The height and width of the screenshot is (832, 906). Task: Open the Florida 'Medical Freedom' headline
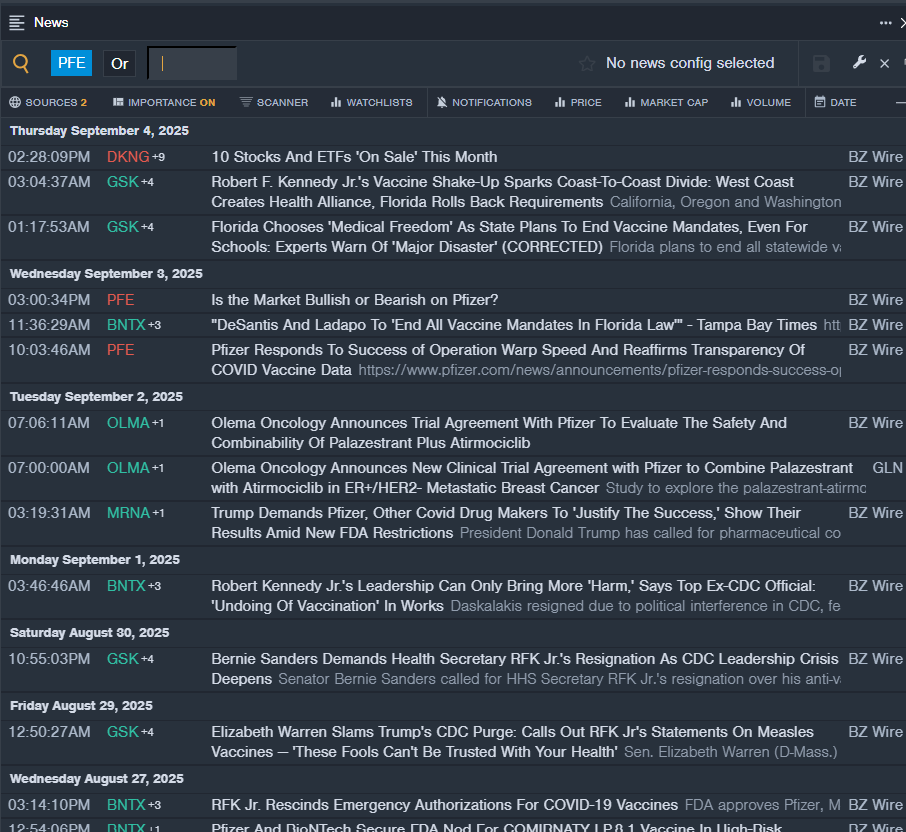pyautogui.click(x=509, y=237)
